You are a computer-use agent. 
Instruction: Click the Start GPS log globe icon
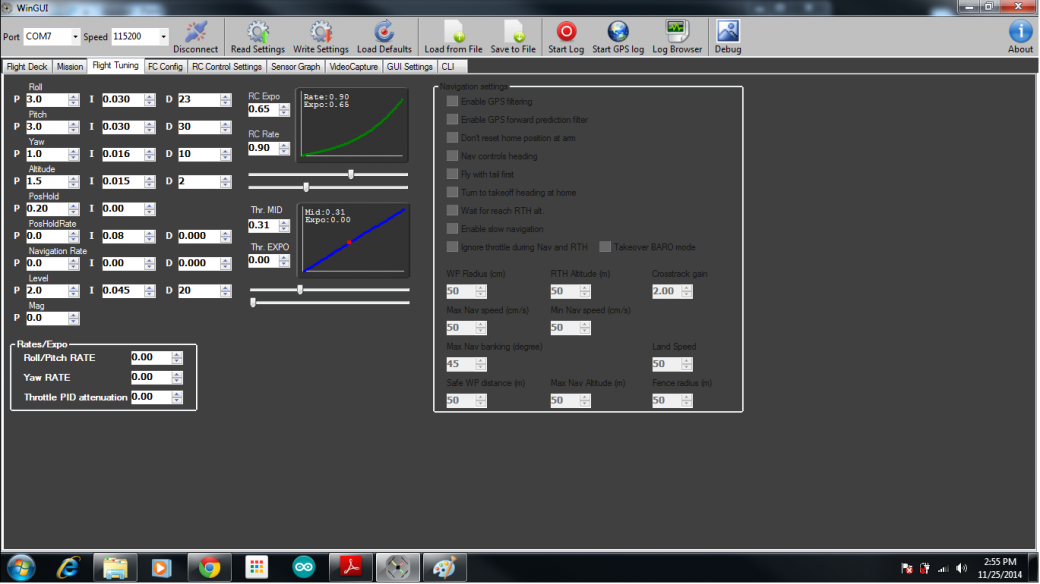pyautogui.click(x=618, y=31)
